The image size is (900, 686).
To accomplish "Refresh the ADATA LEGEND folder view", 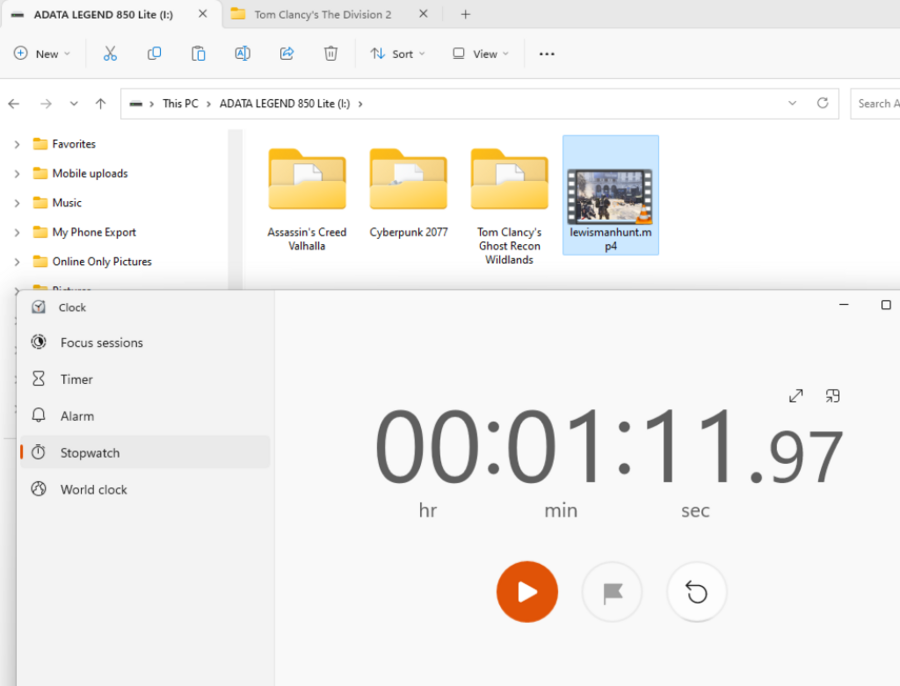I will tap(823, 103).
